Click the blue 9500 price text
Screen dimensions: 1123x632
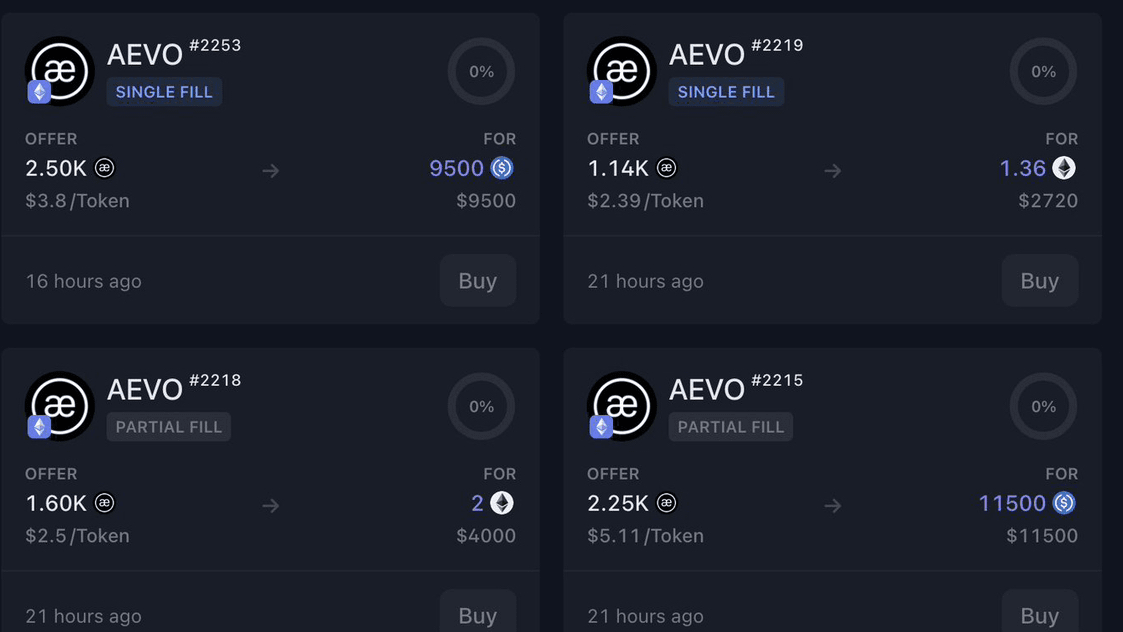click(x=457, y=168)
